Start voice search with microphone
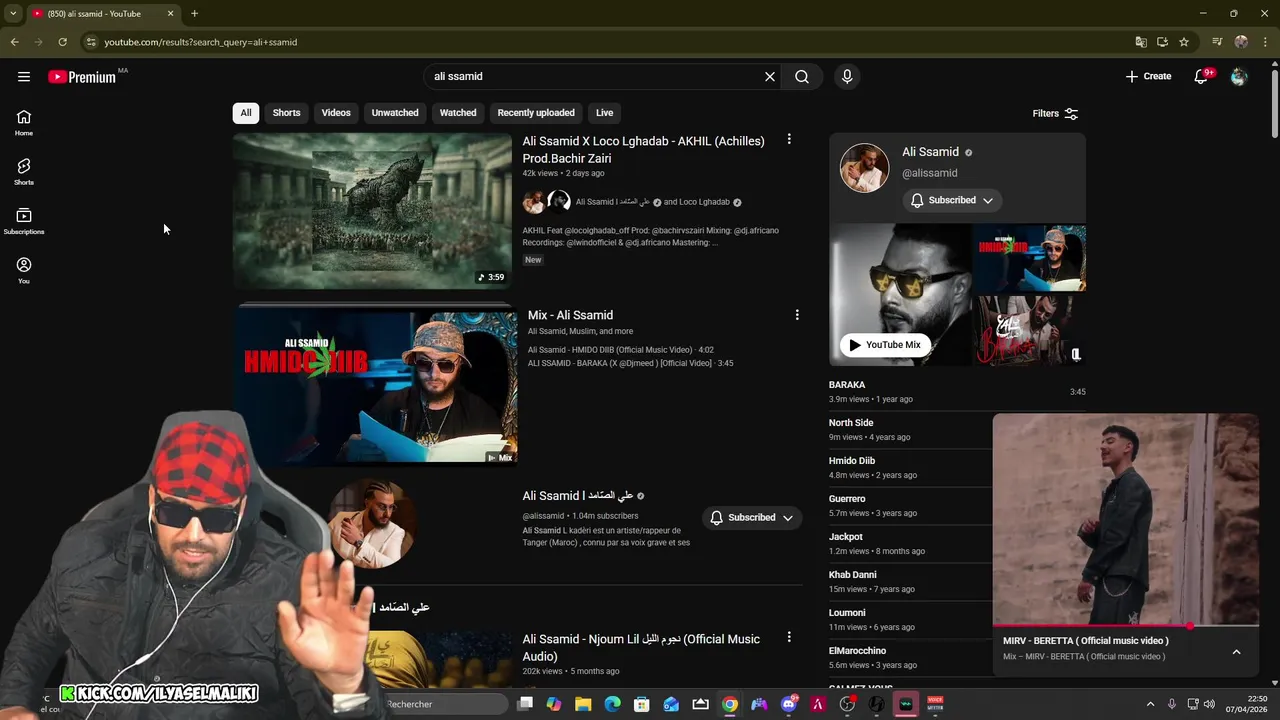Viewport: 1280px width, 720px height. pyautogui.click(x=847, y=77)
